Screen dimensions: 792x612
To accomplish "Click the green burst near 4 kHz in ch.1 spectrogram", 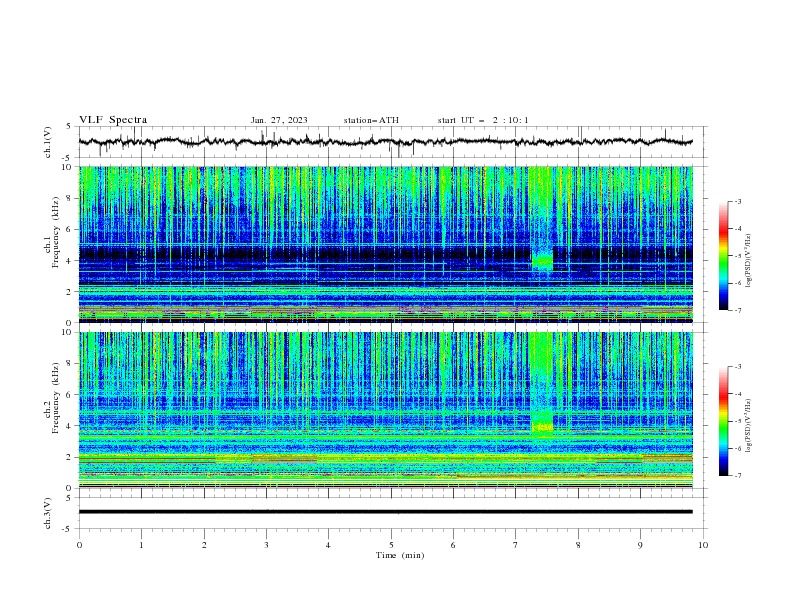I will coord(542,262).
